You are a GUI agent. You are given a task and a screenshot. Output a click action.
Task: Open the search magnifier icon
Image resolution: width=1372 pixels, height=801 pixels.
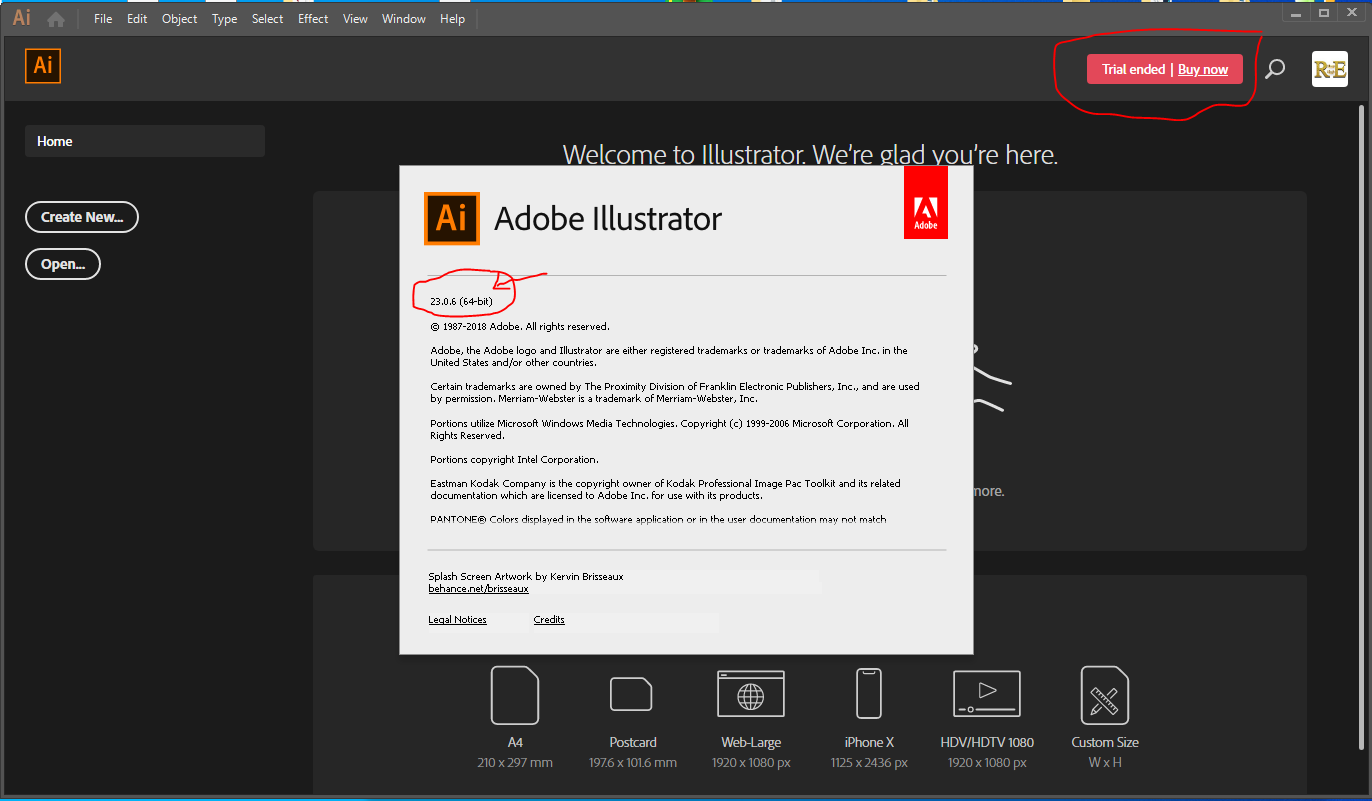coord(1275,69)
